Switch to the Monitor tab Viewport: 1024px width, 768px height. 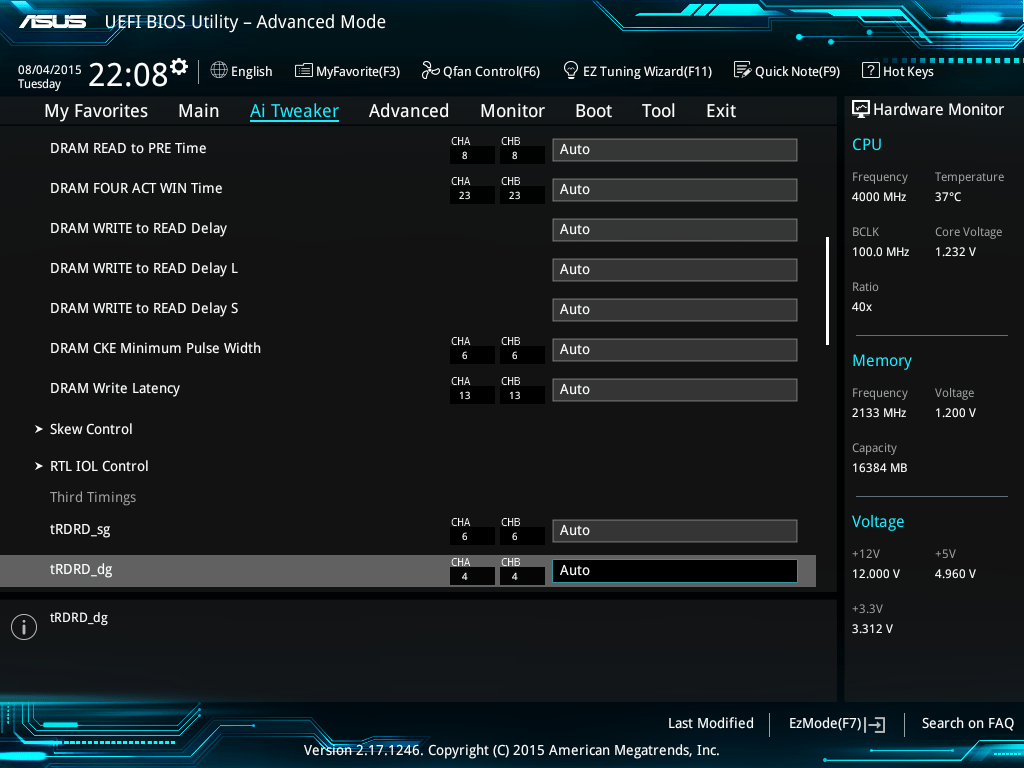(512, 111)
